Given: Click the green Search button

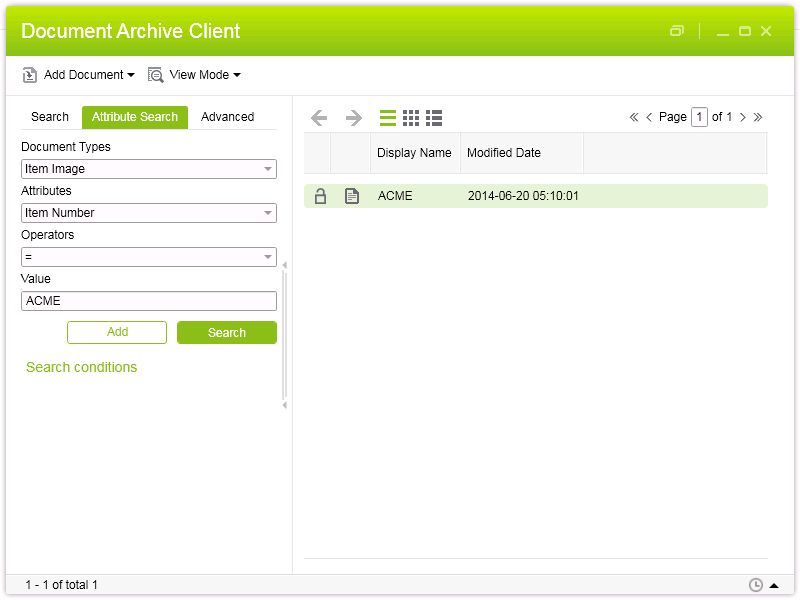Looking at the screenshot, I should pos(227,333).
